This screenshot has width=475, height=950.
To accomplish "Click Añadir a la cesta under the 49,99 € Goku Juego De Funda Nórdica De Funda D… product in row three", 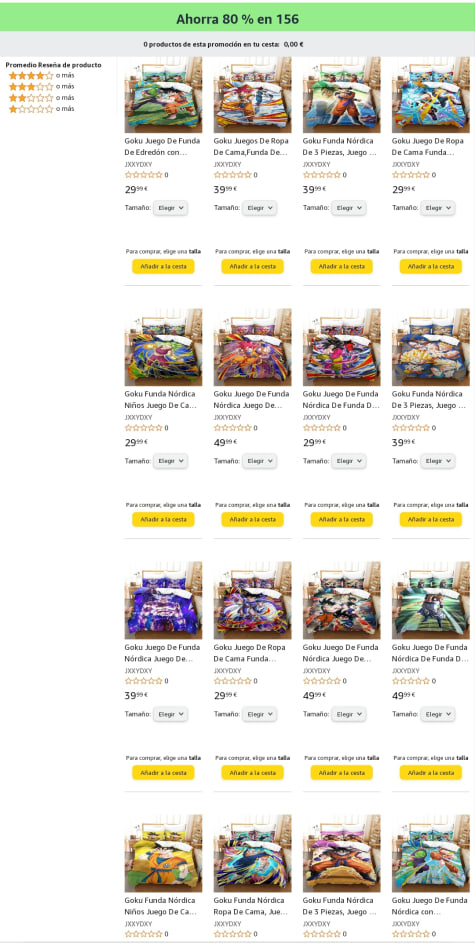I will coord(431,772).
